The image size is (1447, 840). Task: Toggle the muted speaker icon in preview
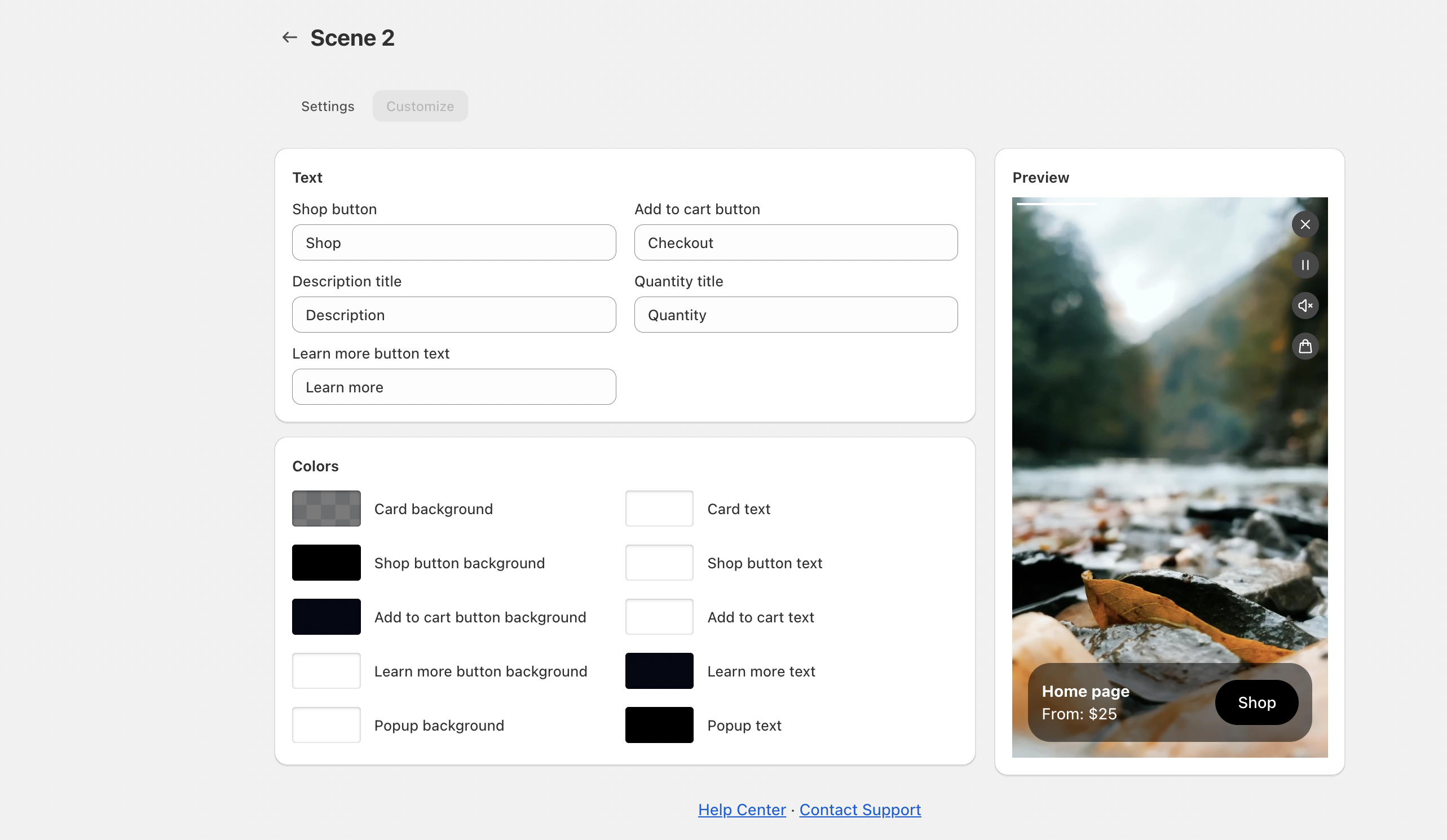[1304, 306]
